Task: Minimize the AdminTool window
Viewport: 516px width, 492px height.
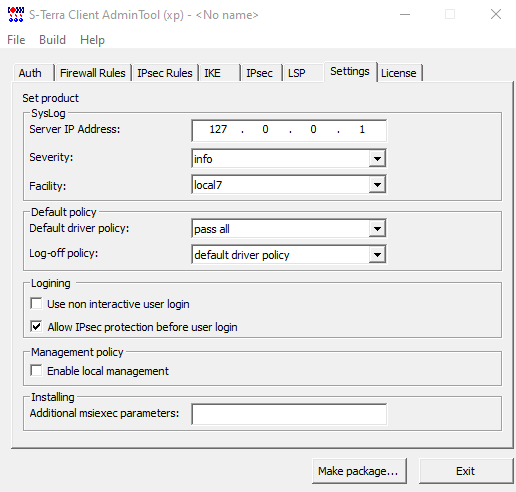Action: (405, 15)
